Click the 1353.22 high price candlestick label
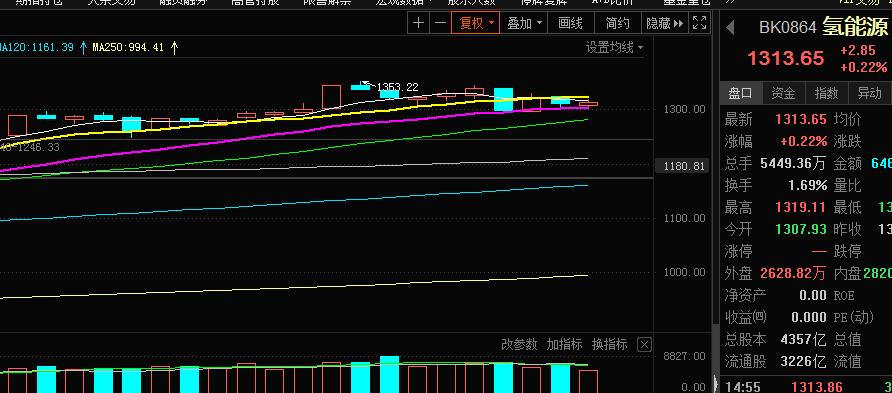 point(398,87)
